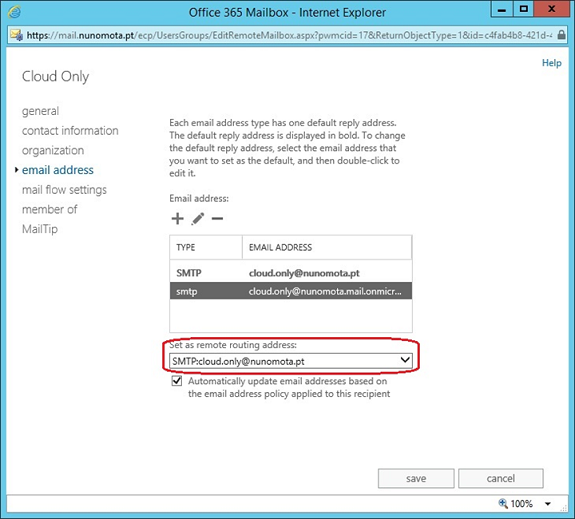The image size is (575, 519).
Task: Open the general section
Action: [x=40, y=111]
